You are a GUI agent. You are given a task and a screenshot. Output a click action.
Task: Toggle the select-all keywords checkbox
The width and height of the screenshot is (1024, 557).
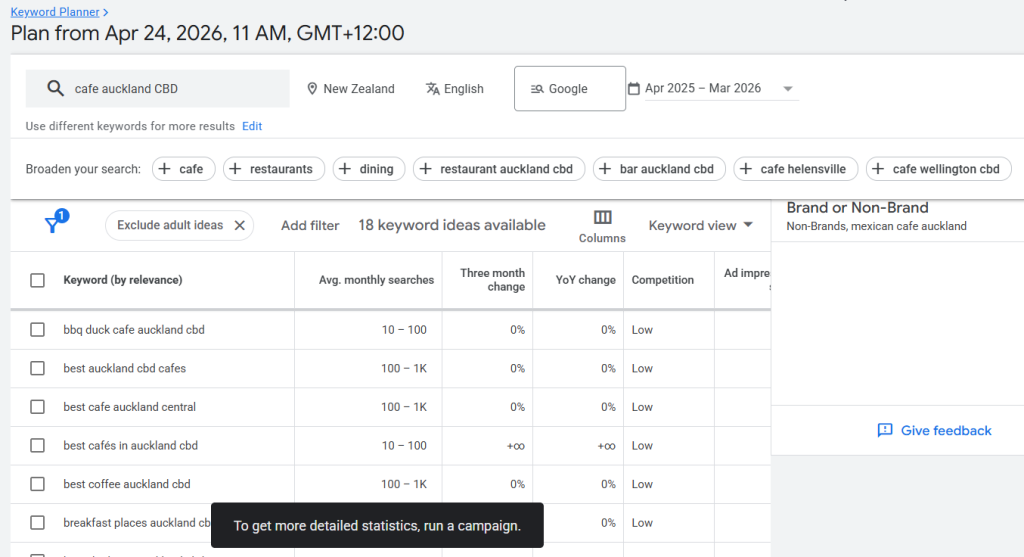coord(37,280)
